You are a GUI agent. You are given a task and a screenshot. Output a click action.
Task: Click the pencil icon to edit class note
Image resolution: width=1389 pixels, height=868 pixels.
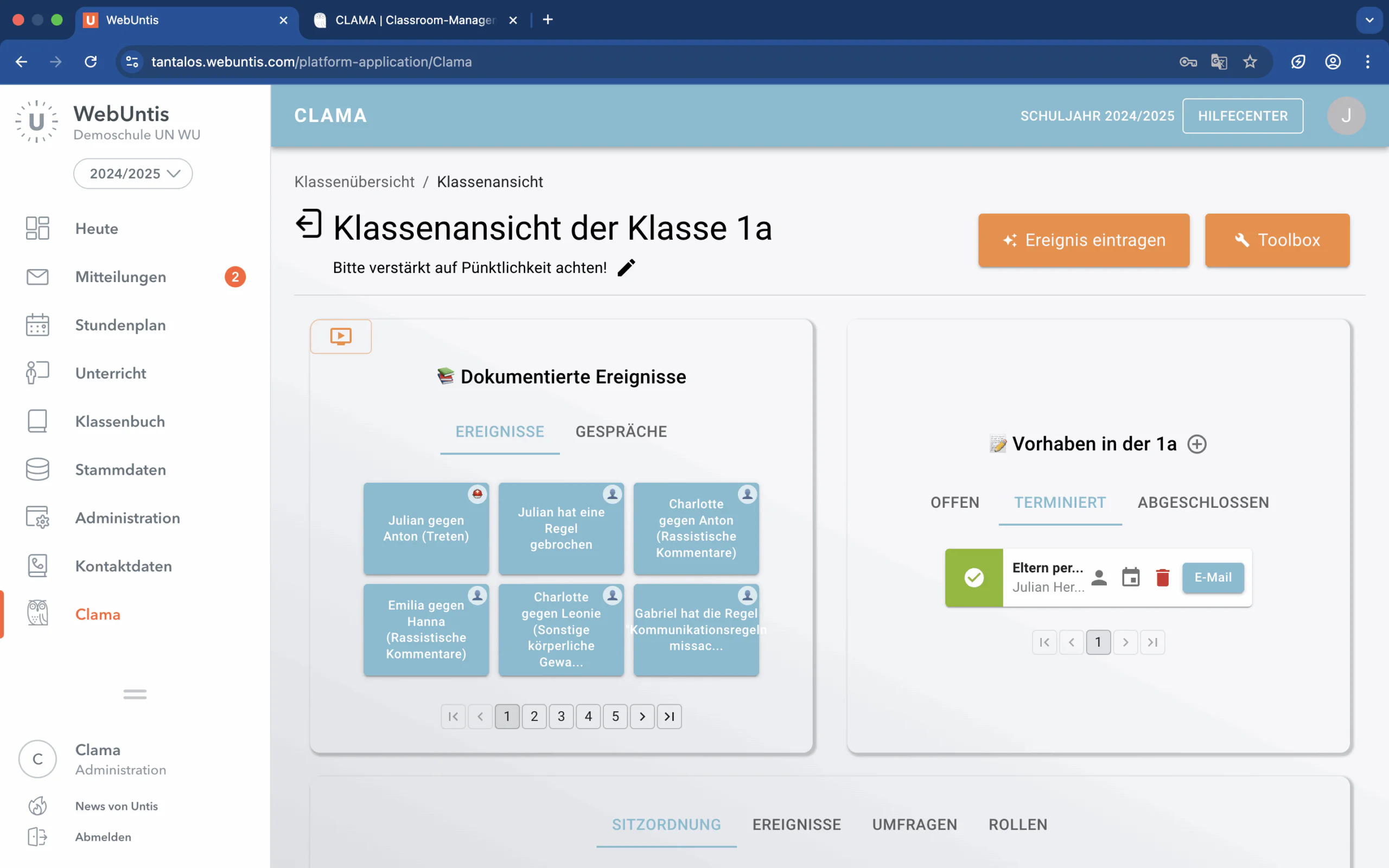[x=626, y=267]
